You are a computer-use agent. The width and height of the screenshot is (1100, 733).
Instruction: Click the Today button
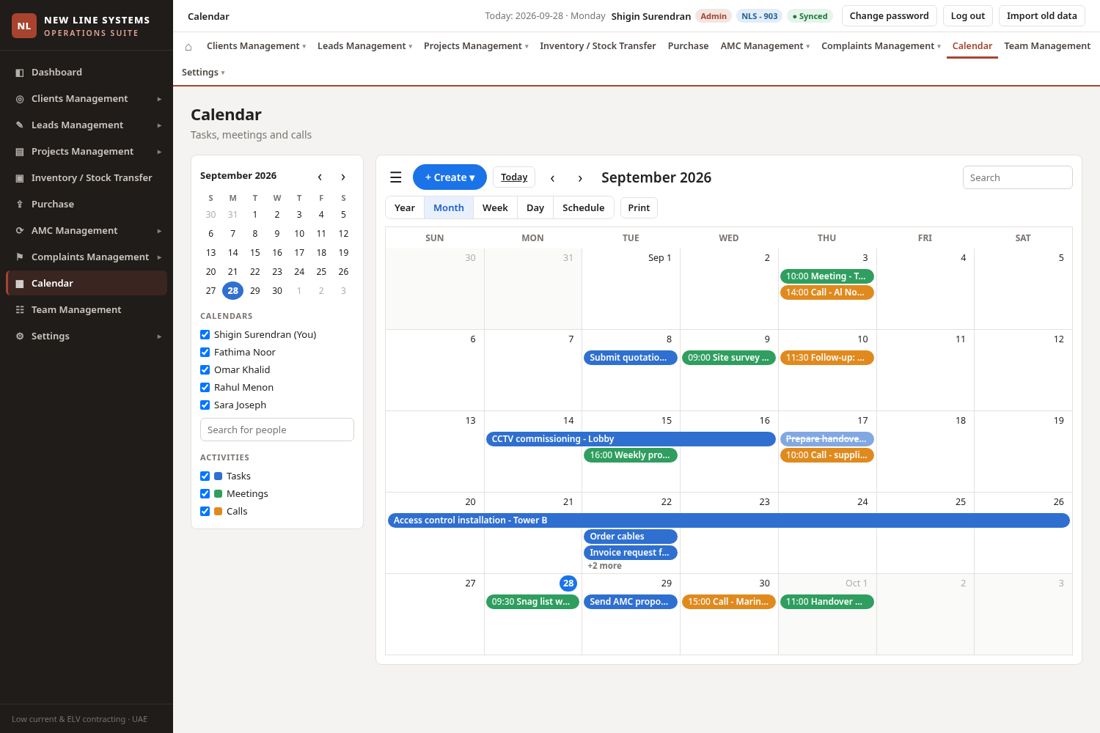(x=514, y=177)
